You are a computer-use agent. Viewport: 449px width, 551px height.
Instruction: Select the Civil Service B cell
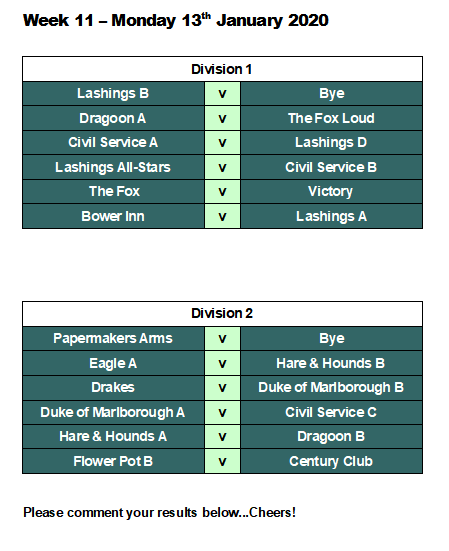[331, 167]
